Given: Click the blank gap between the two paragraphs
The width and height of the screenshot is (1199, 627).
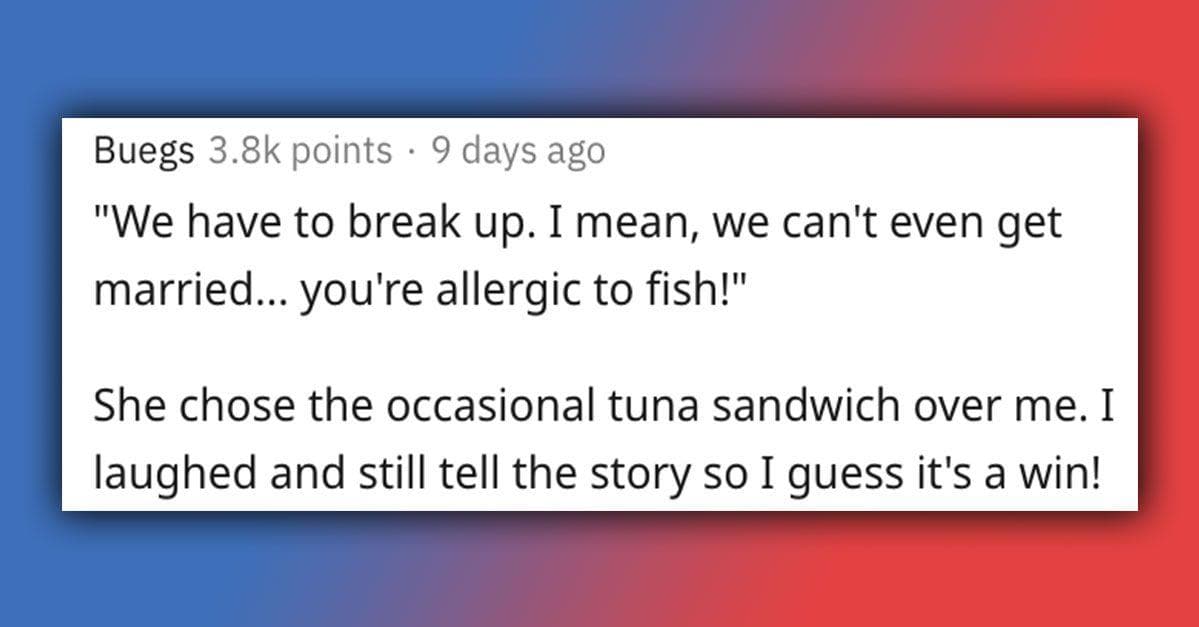Looking at the screenshot, I should [600, 352].
